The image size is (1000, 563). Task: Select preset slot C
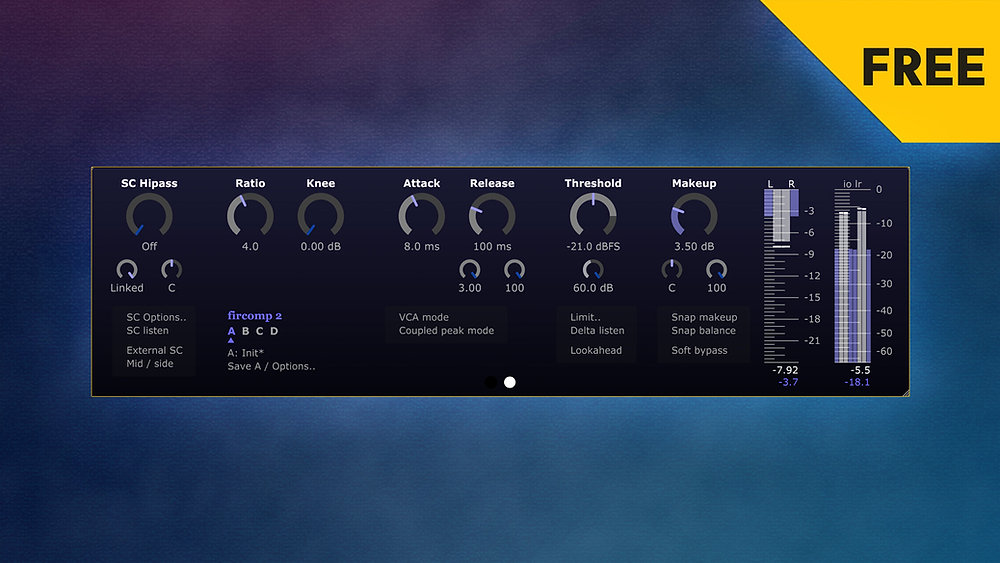(260, 331)
